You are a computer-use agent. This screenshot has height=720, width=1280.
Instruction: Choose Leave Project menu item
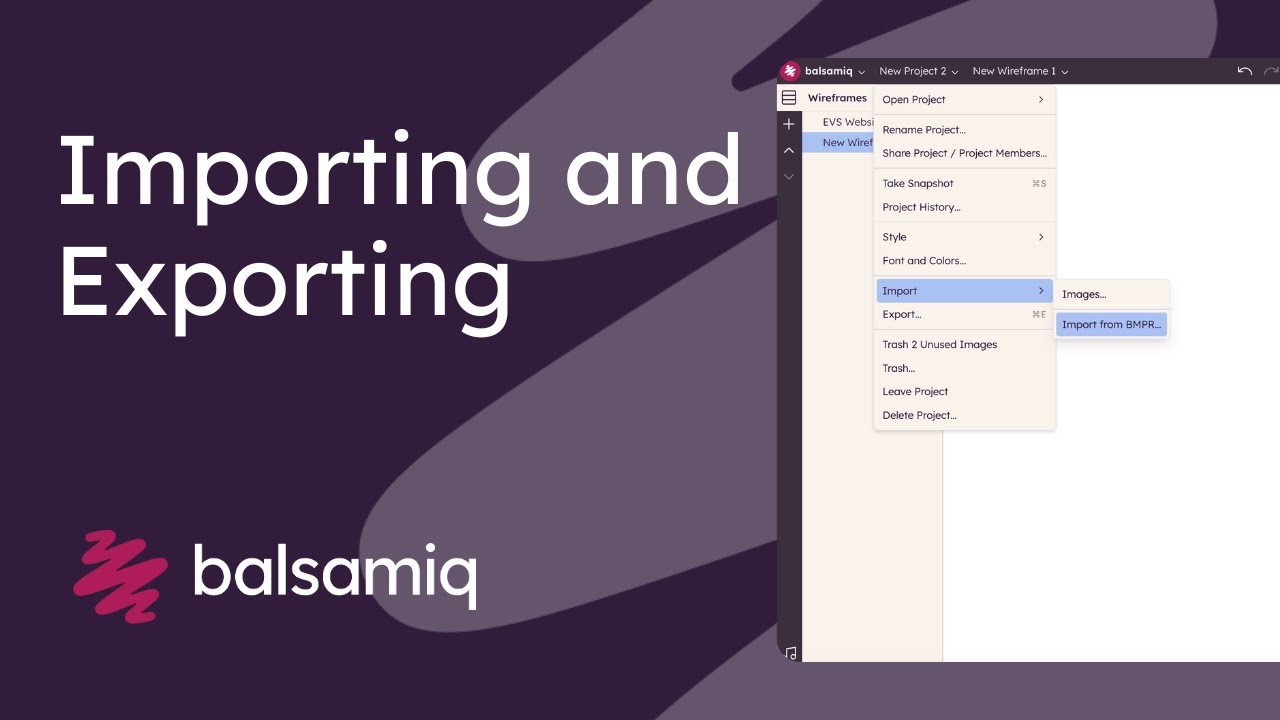click(x=964, y=392)
